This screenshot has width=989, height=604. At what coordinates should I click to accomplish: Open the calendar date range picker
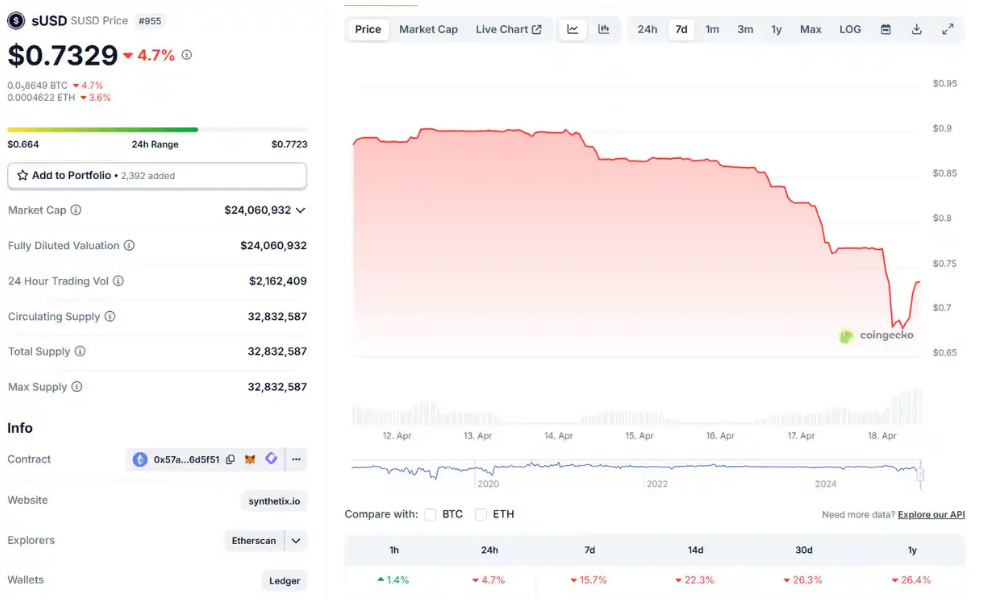(x=886, y=29)
